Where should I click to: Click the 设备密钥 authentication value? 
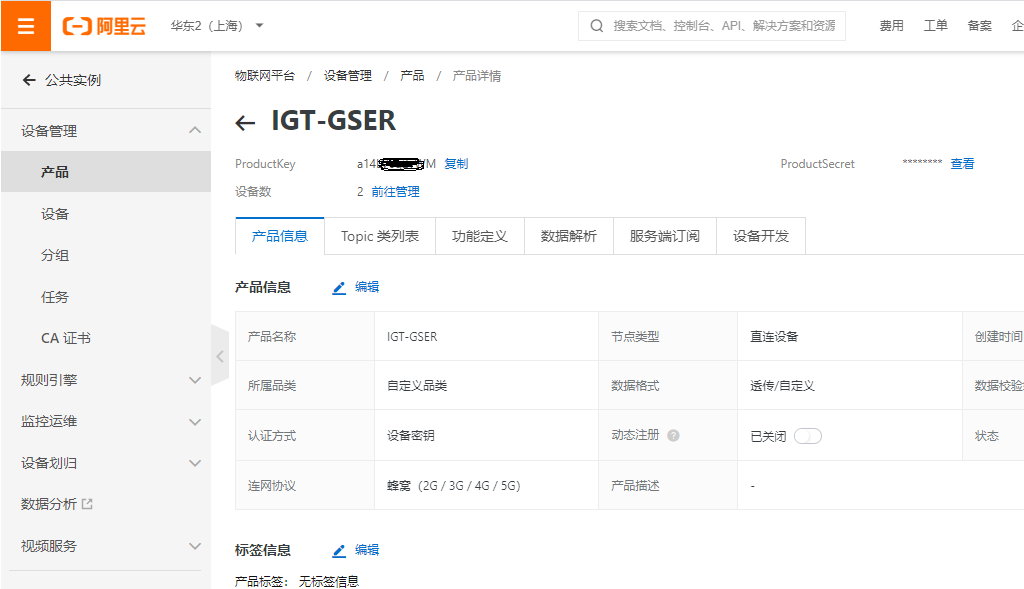point(410,435)
